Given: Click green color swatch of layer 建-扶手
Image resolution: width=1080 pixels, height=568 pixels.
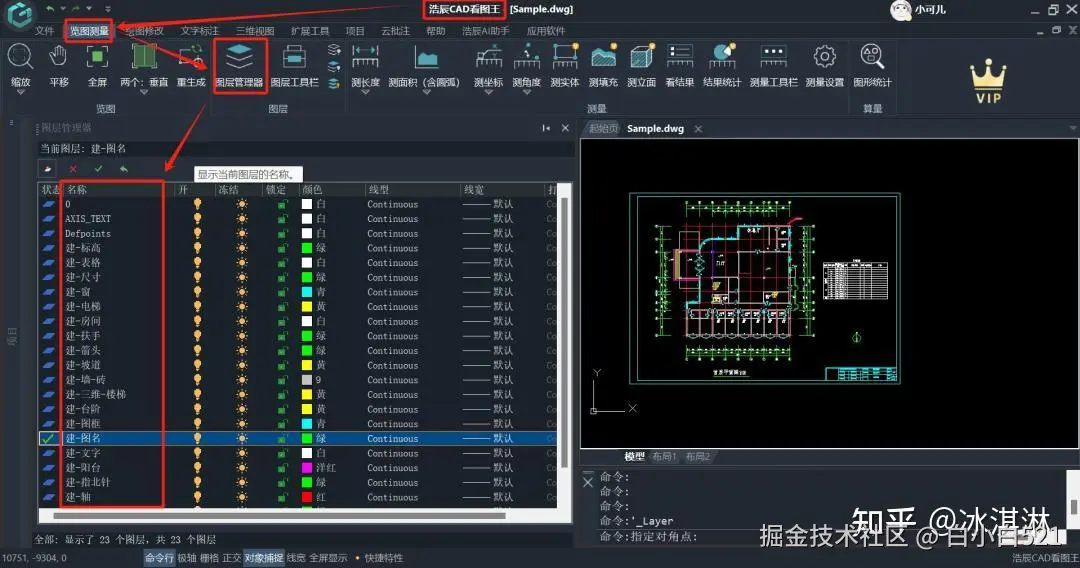Looking at the screenshot, I should click(x=307, y=336).
